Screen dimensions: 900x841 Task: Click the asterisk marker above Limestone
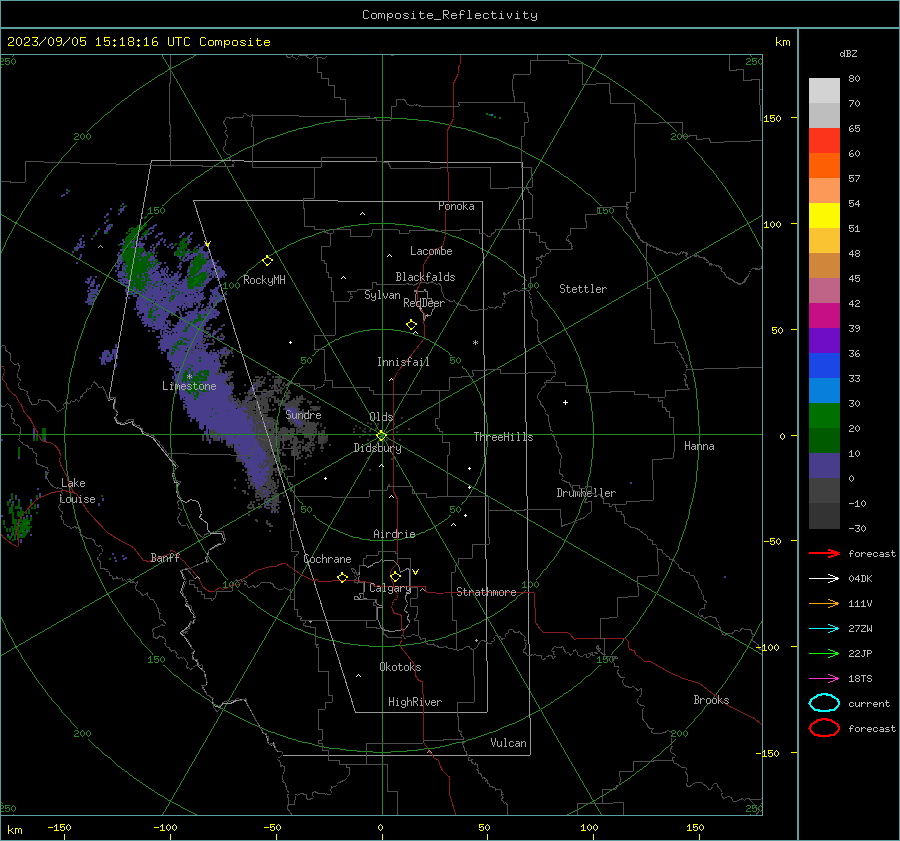click(189, 377)
